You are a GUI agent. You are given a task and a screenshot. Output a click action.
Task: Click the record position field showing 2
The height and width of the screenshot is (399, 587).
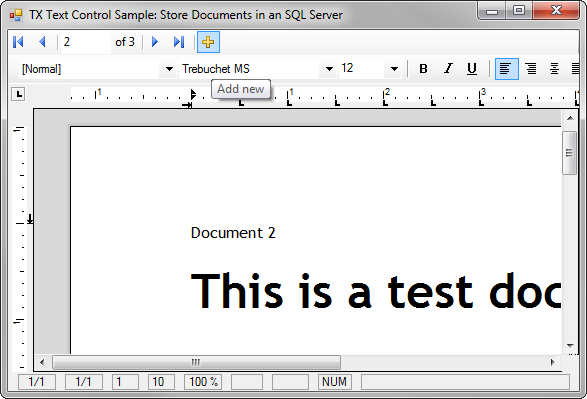pyautogui.click(x=85, y=42)
